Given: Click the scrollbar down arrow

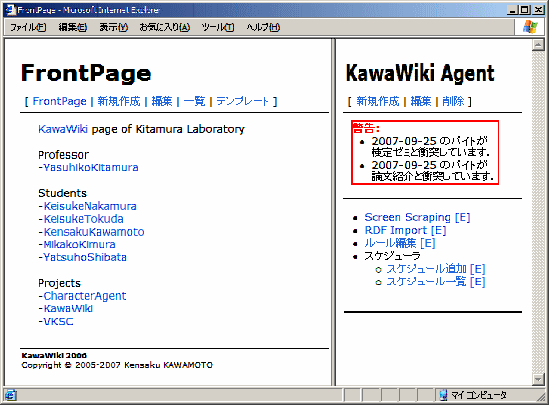Looking at the screenshot, I should click(538, 379).
